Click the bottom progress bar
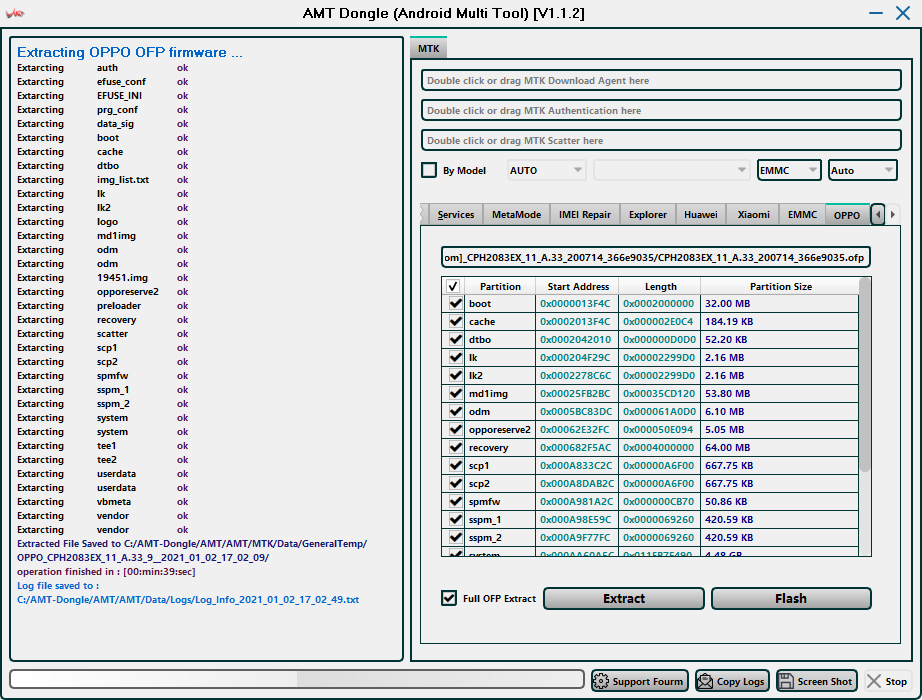The width and height of the screenshot is (922, 700). (x=297, y=679)
